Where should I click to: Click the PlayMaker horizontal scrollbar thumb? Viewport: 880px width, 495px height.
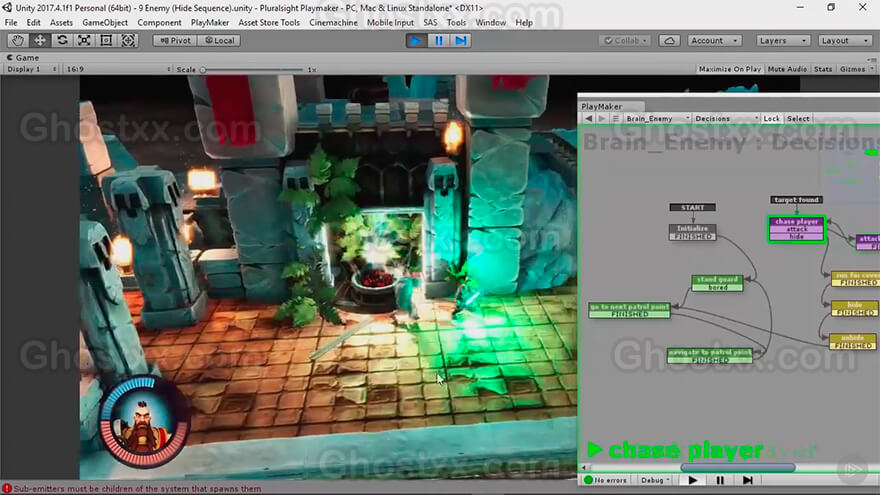pos(737,468)
